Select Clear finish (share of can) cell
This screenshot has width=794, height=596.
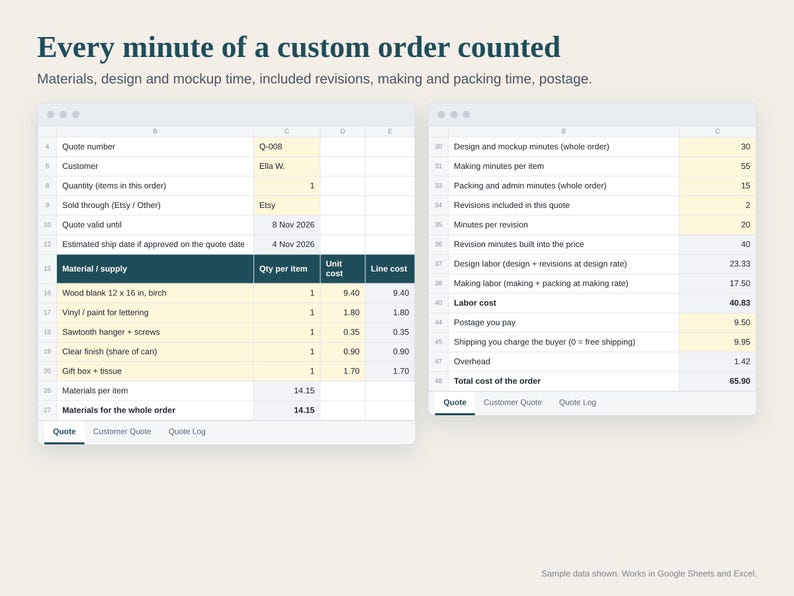point(155,351)
